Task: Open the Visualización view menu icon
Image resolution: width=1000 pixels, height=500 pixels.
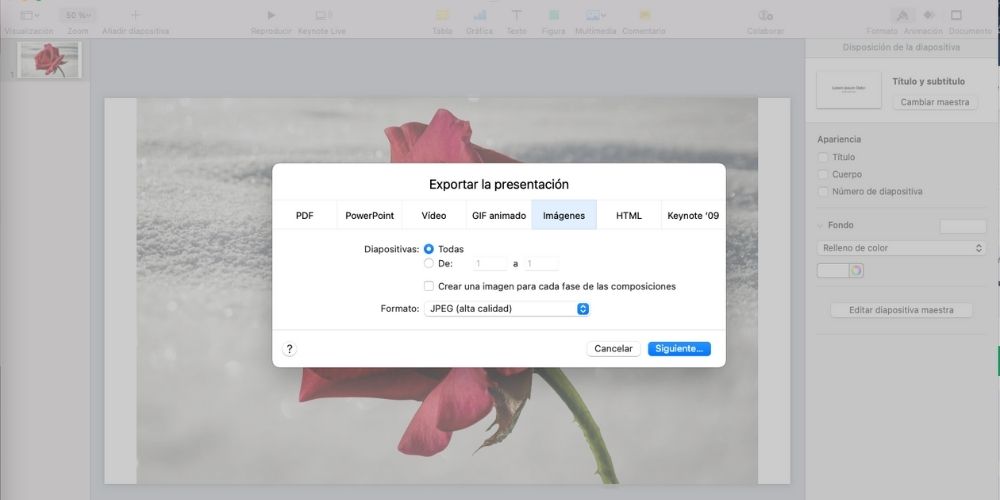Action: (x=29, y=15)
